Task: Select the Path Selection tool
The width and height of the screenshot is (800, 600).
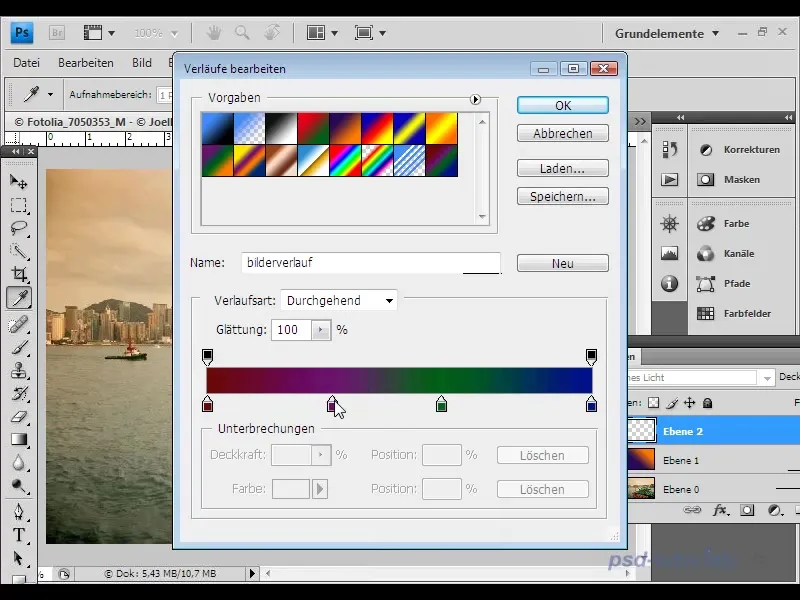Action: (19, 558)
